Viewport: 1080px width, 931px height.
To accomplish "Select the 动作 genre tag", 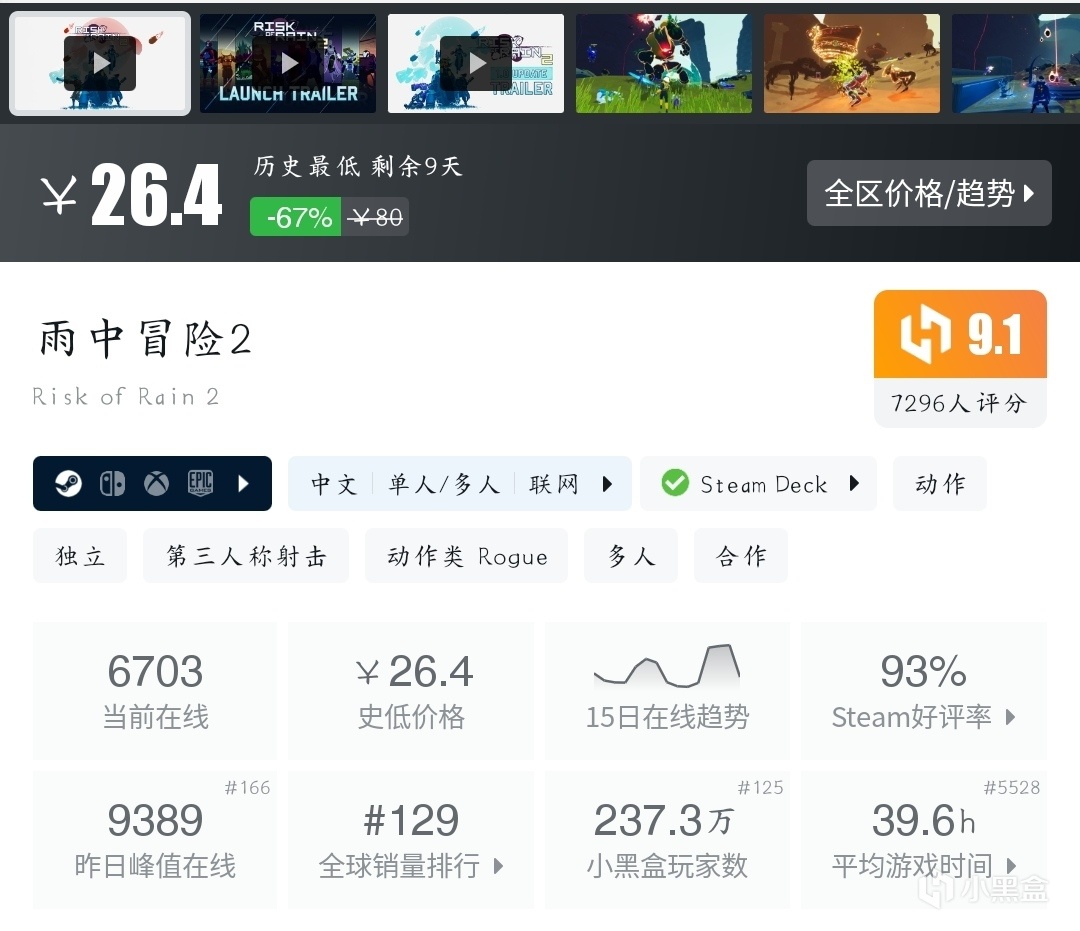I will pos(940,483).
